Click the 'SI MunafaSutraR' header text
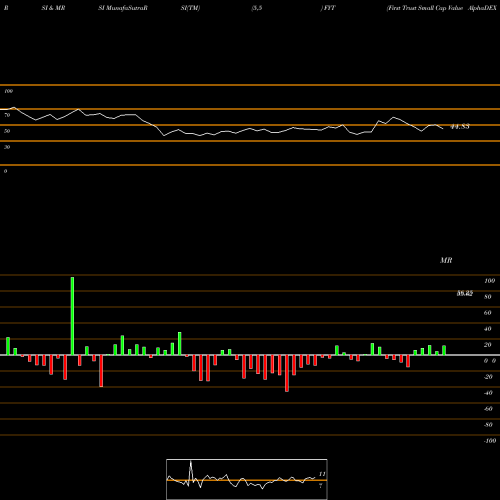This screenshot has width=500, height=500. [x=123, y=8]
